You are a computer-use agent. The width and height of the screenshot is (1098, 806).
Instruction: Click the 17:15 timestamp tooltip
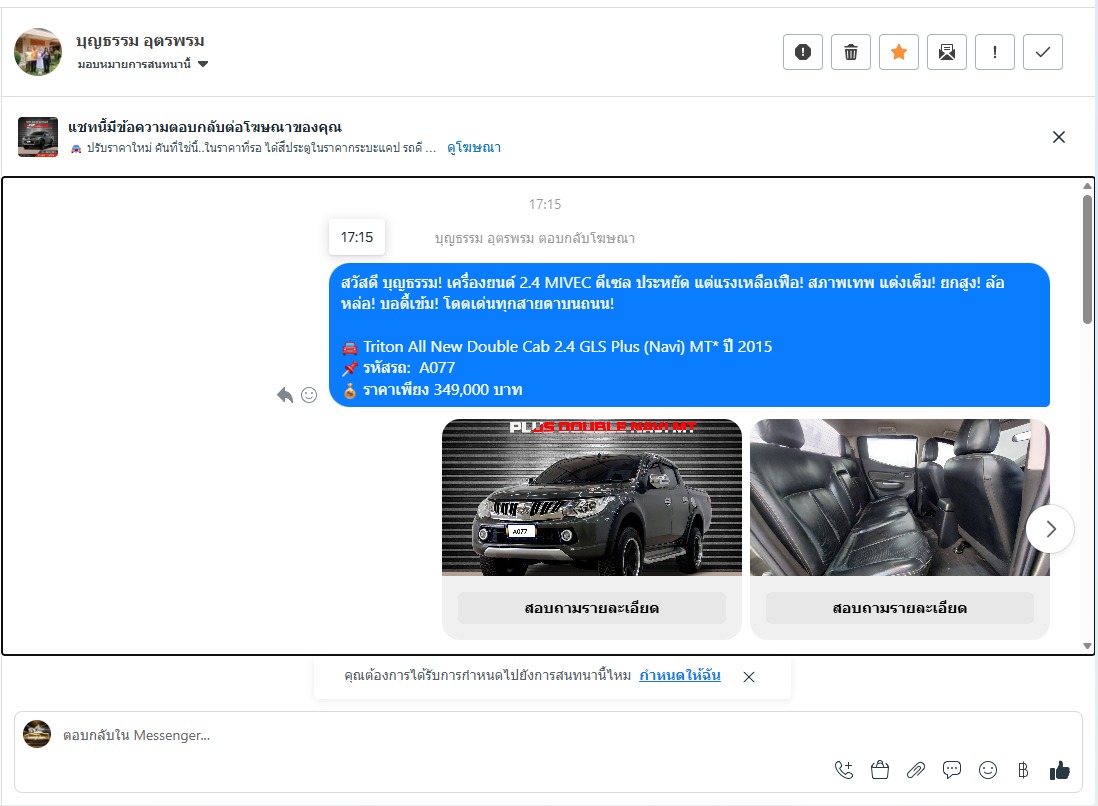(357, 237)
